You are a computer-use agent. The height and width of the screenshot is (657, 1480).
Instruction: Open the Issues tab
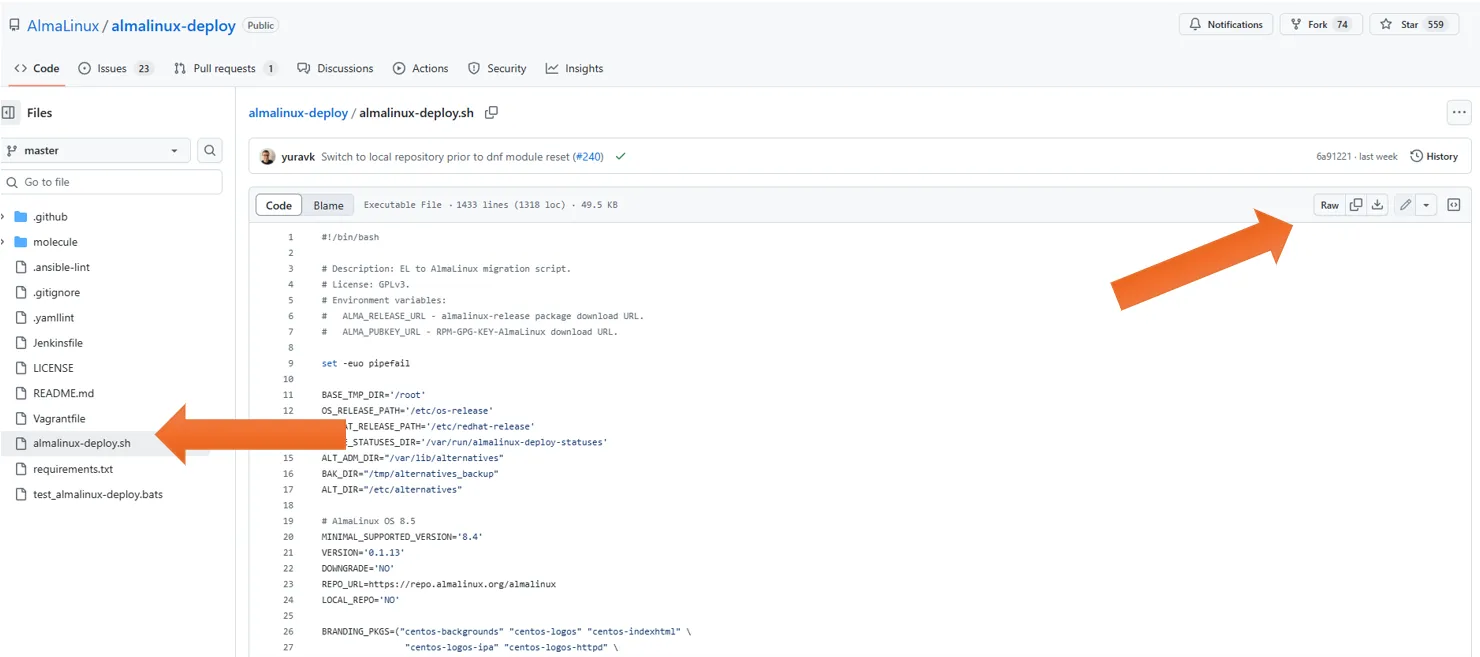(x=116, y=69)
